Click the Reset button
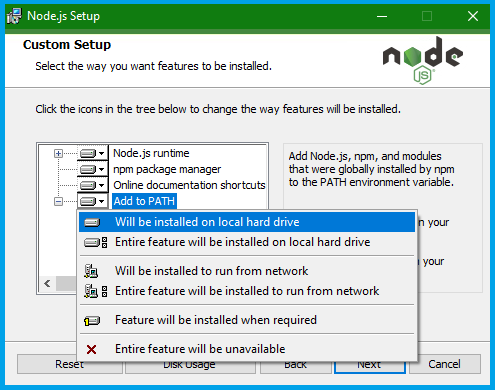Image resolution: width=495 pixels, height=390 pixels. [70, 364]
